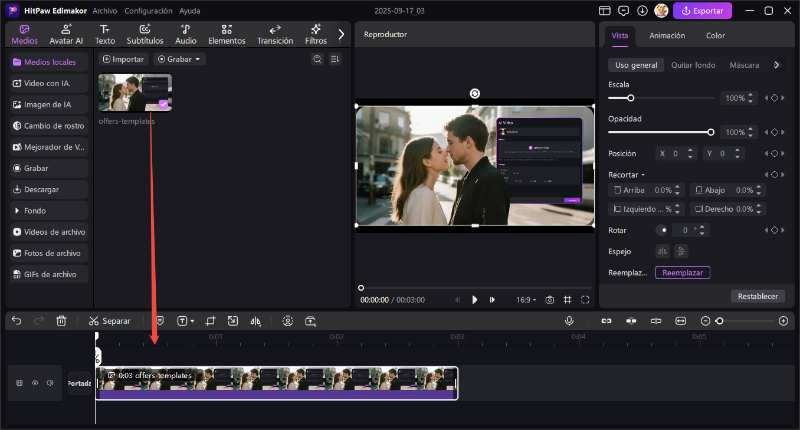Image resolution: width=800 pixels, height=430 pixels.
Task: Take a snapshot of the preview
Action: [x=549, y=300]
